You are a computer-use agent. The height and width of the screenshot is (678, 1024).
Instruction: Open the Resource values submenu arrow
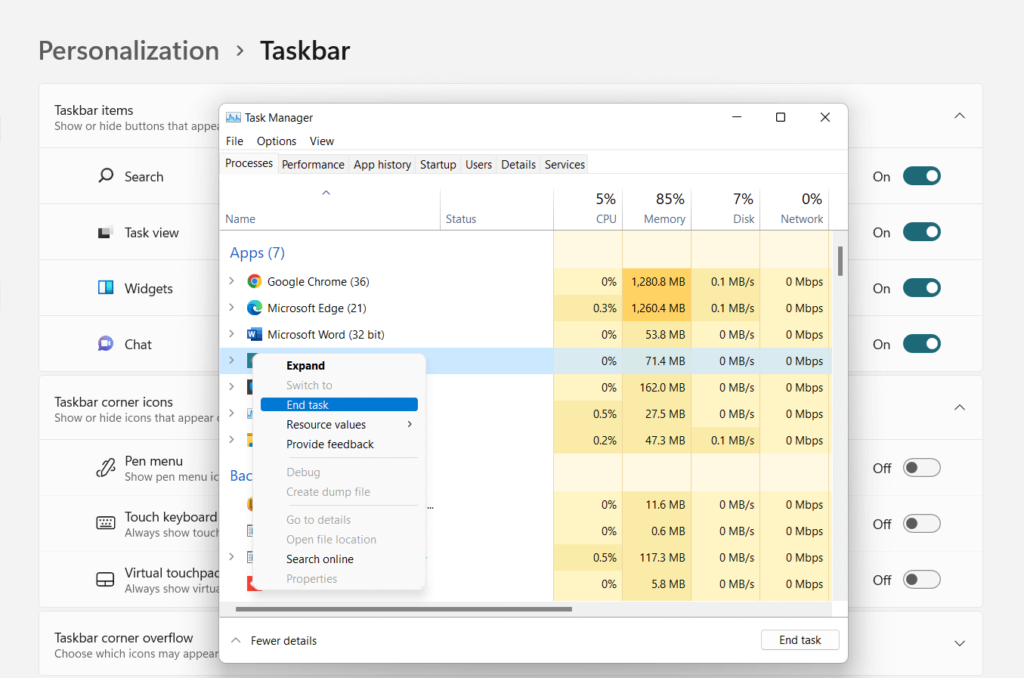click(x=409, y=425)
